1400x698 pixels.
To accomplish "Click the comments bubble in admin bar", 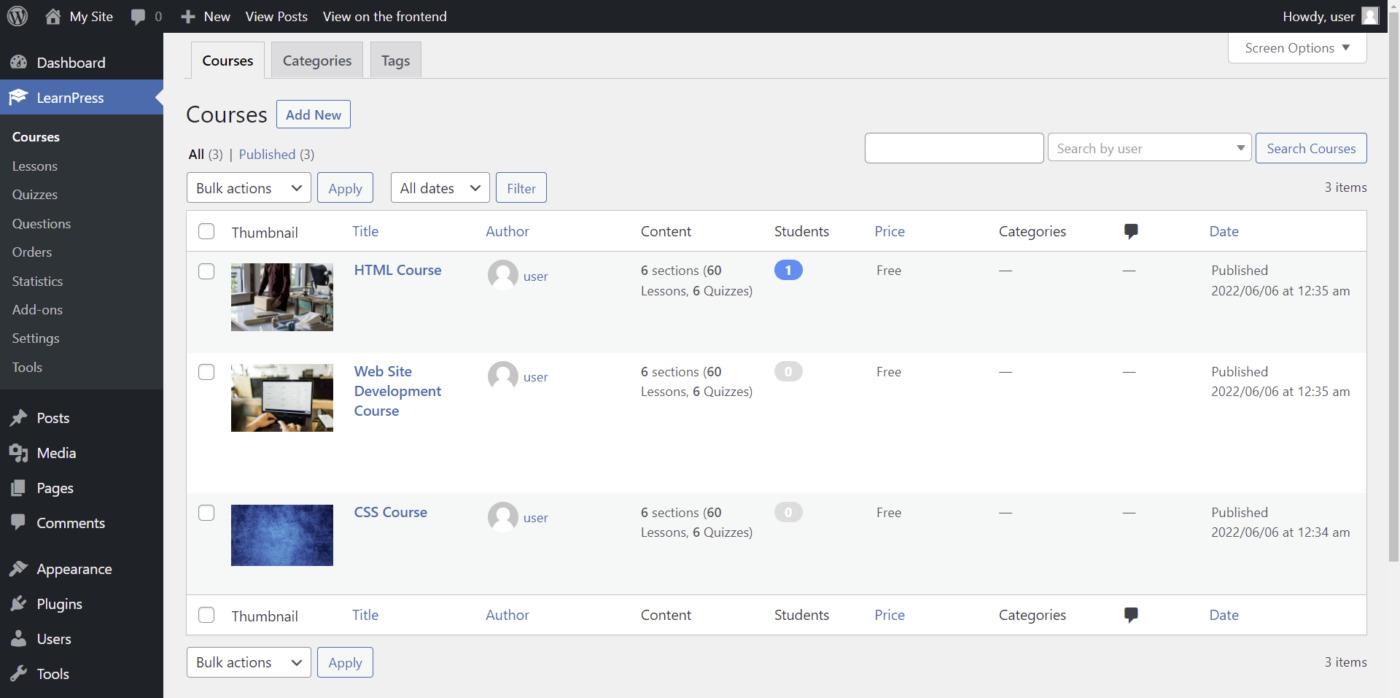I will [138, 16].
